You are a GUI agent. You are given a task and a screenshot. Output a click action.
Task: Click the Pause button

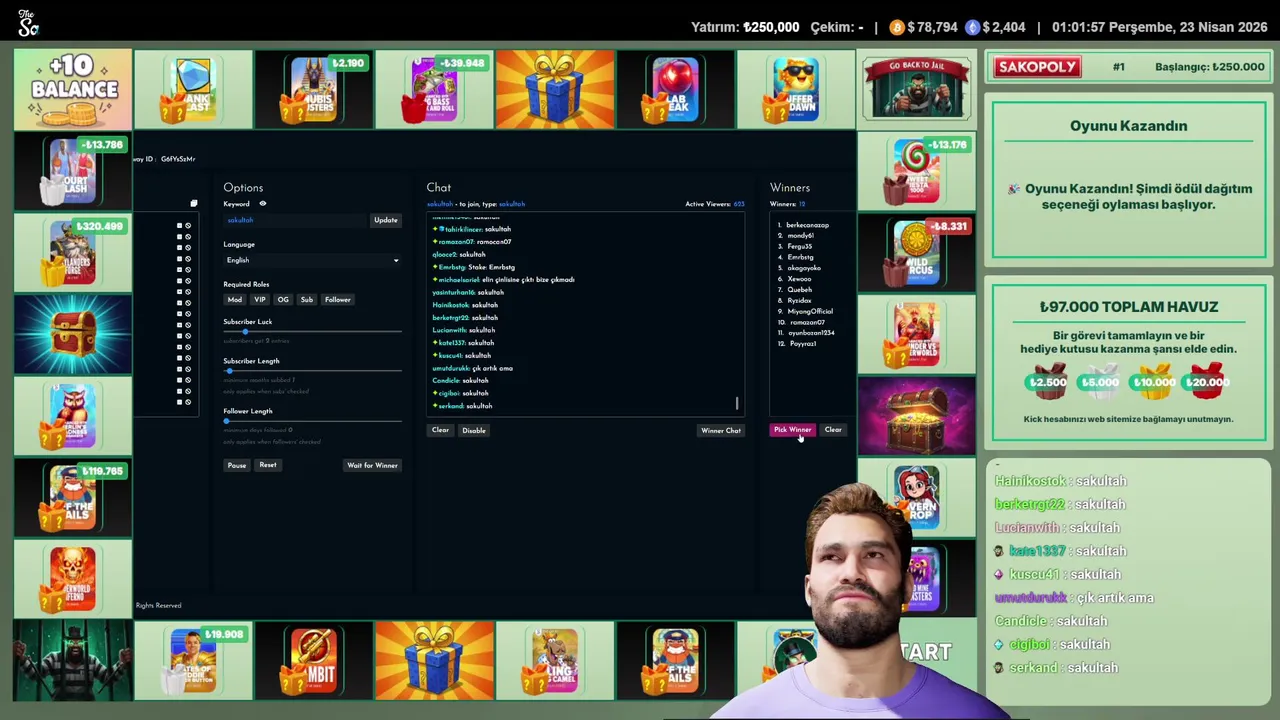(x=237, y=465)
